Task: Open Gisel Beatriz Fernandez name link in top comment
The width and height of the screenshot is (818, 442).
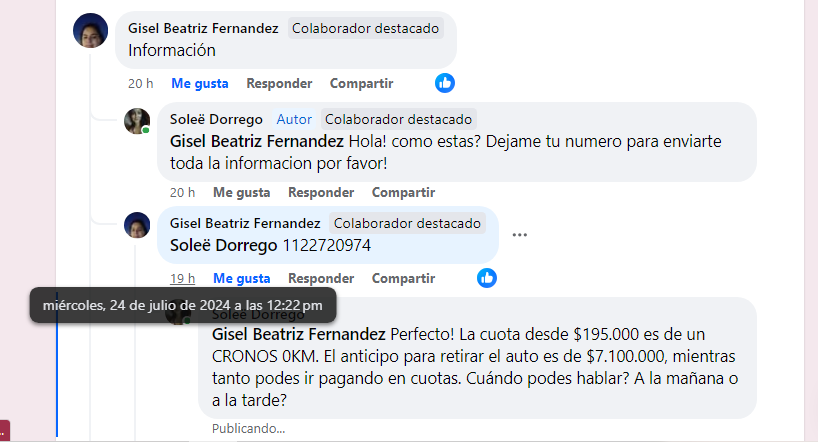Action: tap(203, 28)
